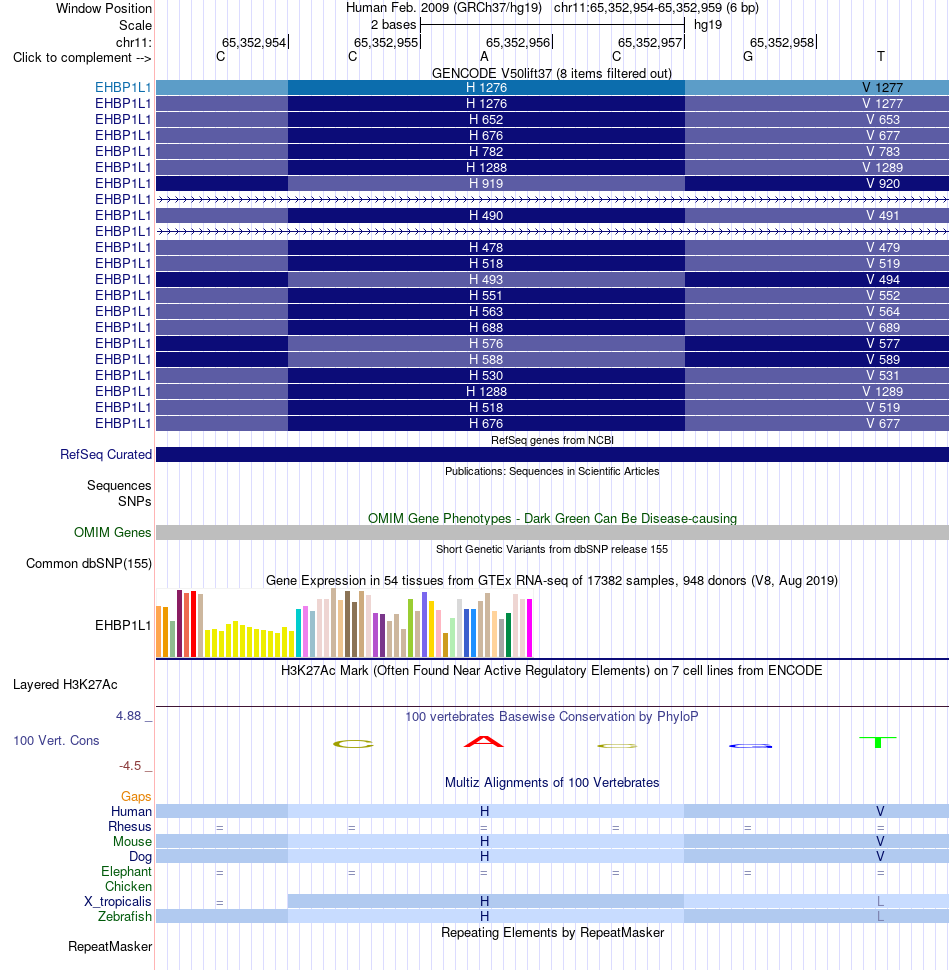The height and width of the screenshot is (970, 950).
Task: Select the T base in the sequence row
Action: tap(881, 57)
